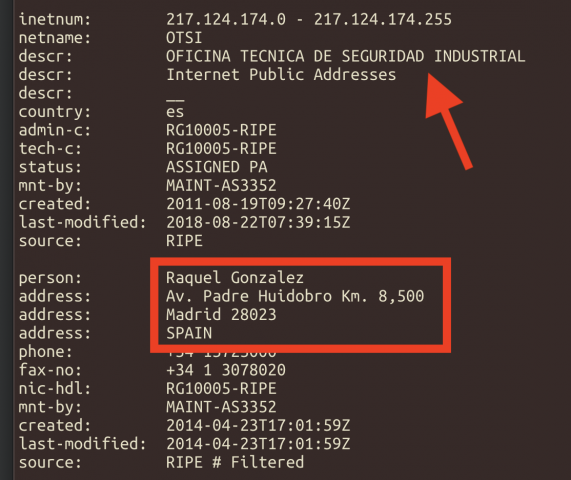Click the inetnum IP range 217.124.174.0 - 217.124.174.255
This screenshot has width=571, height=480.
309,19
